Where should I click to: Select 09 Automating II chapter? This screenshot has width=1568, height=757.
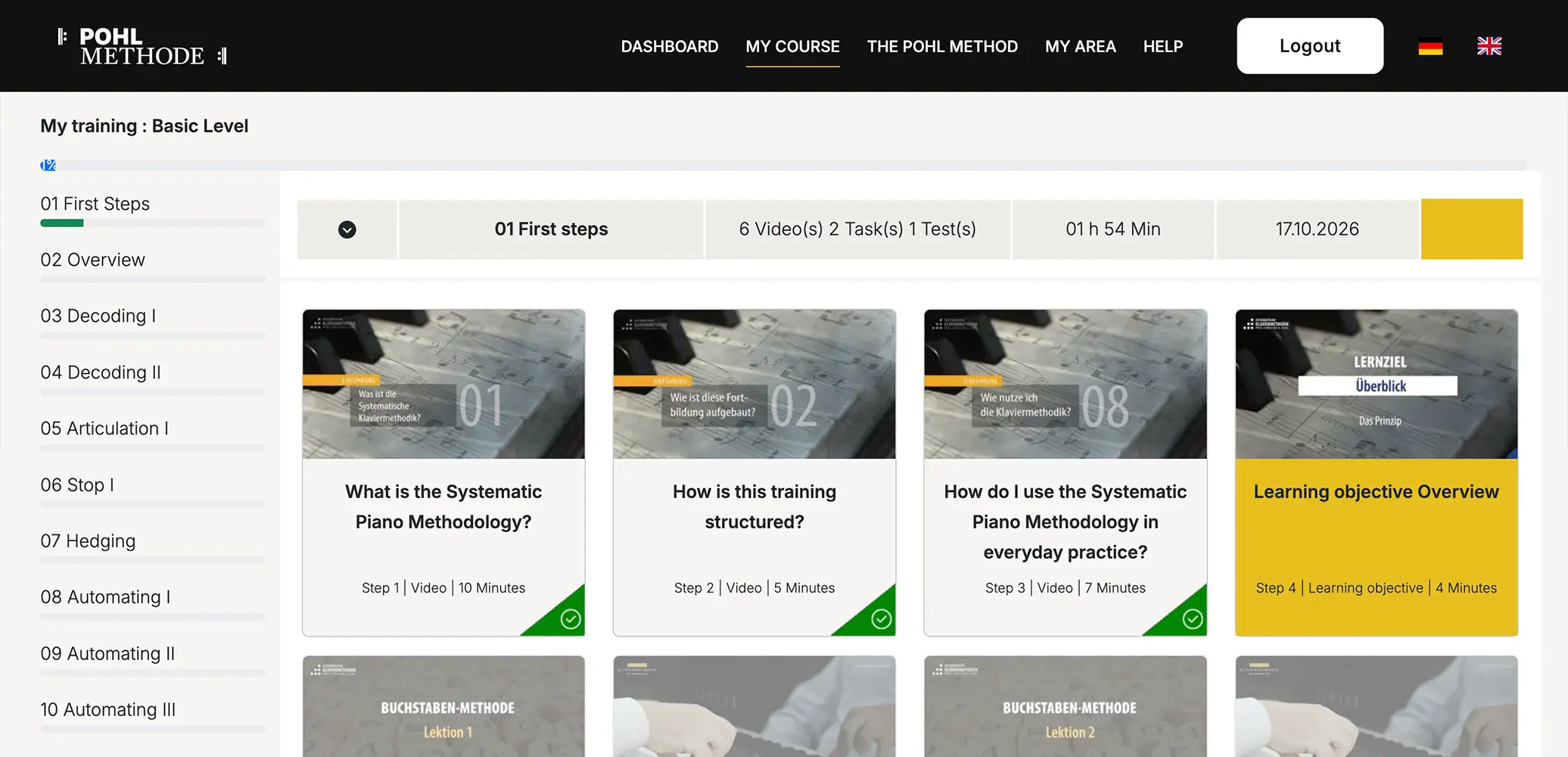pos(107,653)
